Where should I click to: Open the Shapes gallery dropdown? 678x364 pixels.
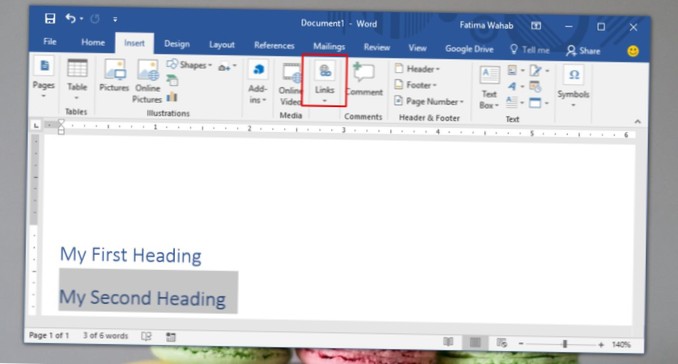tap(189, 65)
